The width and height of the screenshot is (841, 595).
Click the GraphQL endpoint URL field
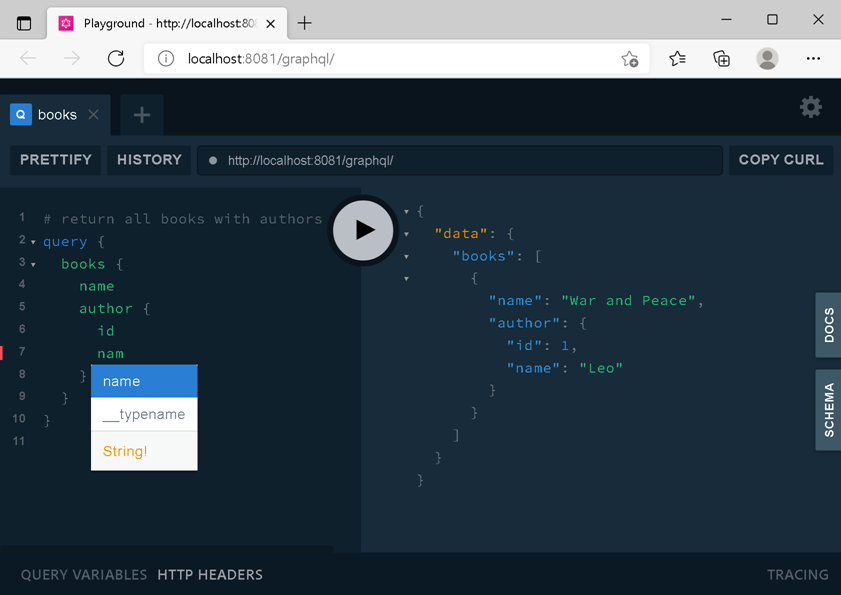[460, 160]
